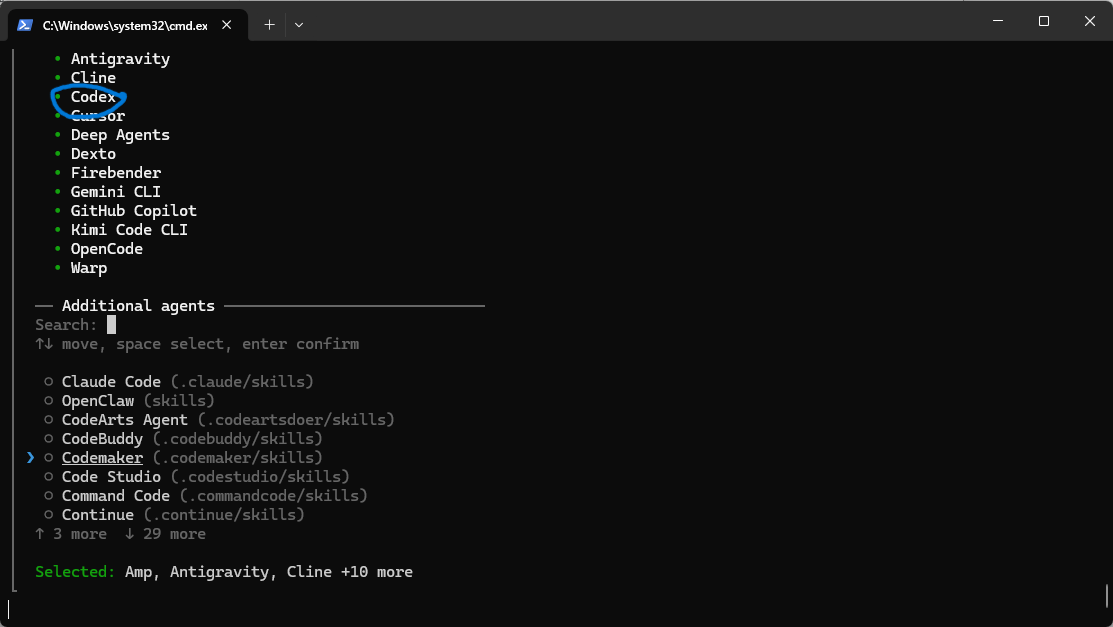Click the (.codeartsdoer/skills) path text
This screenshot has width=1113, height=627.
[296, 420]
